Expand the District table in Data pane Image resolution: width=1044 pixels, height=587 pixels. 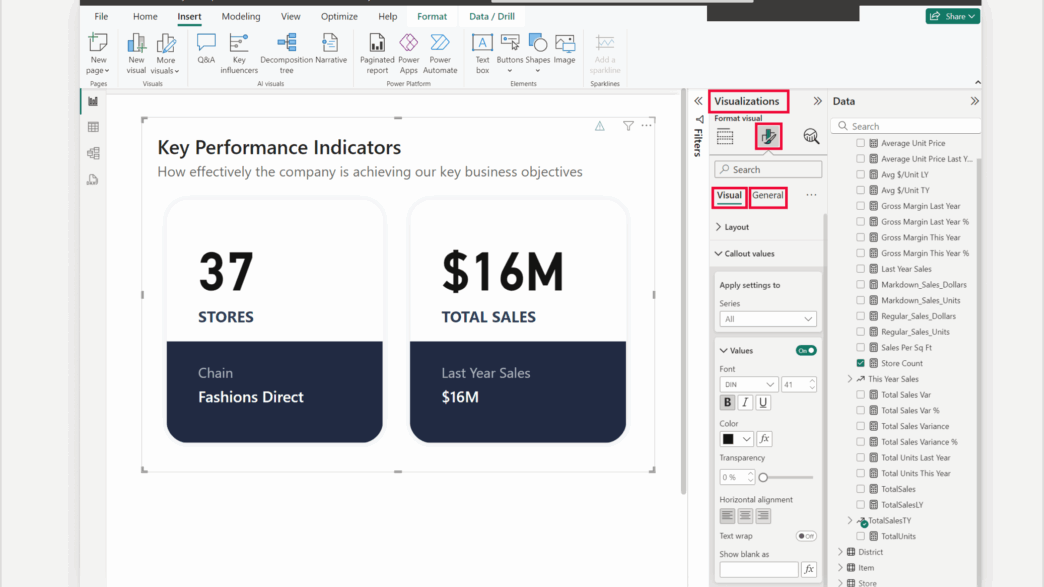pos(841,552)
